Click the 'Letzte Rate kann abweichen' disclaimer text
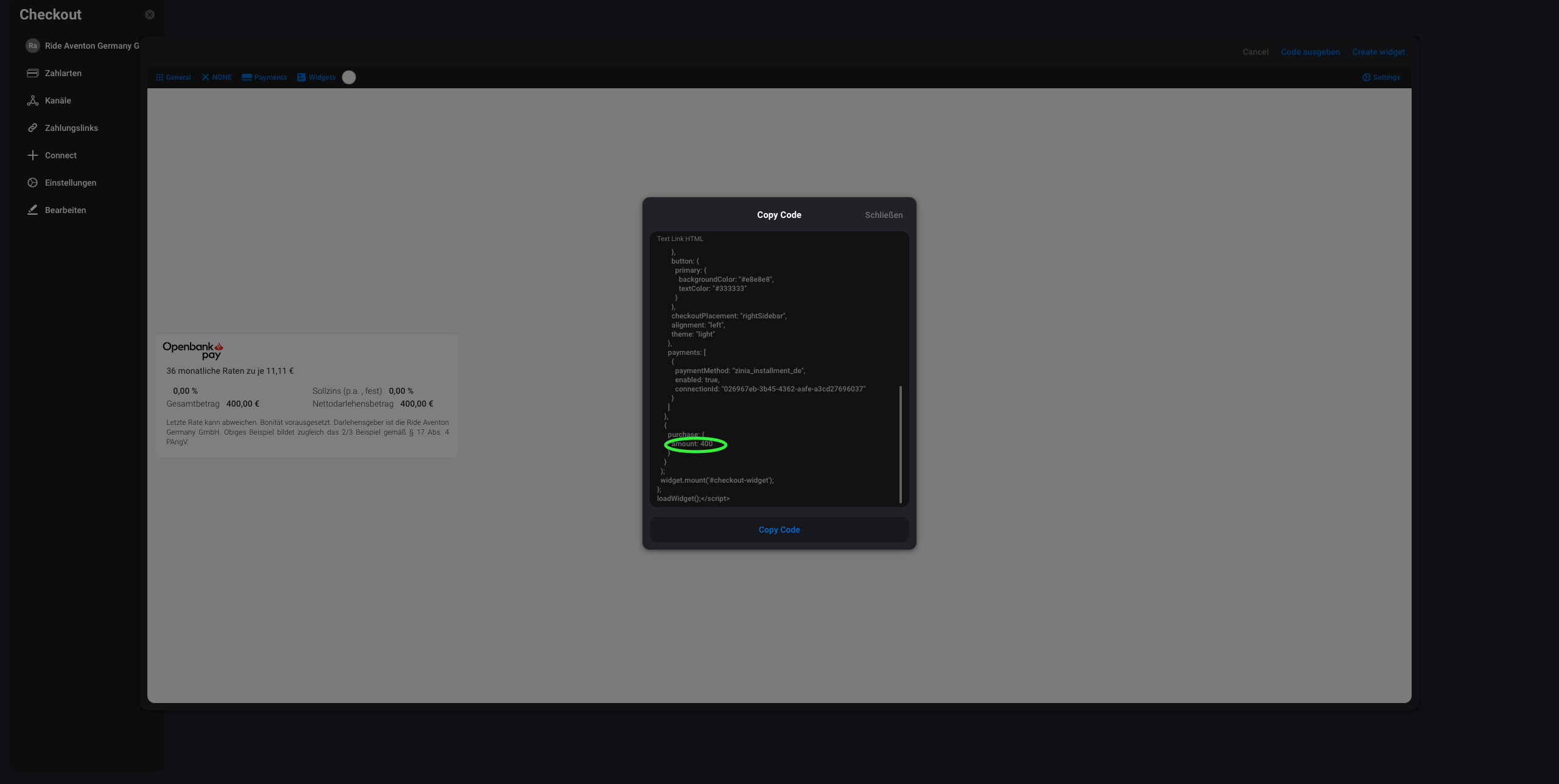The width and height of the screenshot is (1559, 784). pos(308,432)
